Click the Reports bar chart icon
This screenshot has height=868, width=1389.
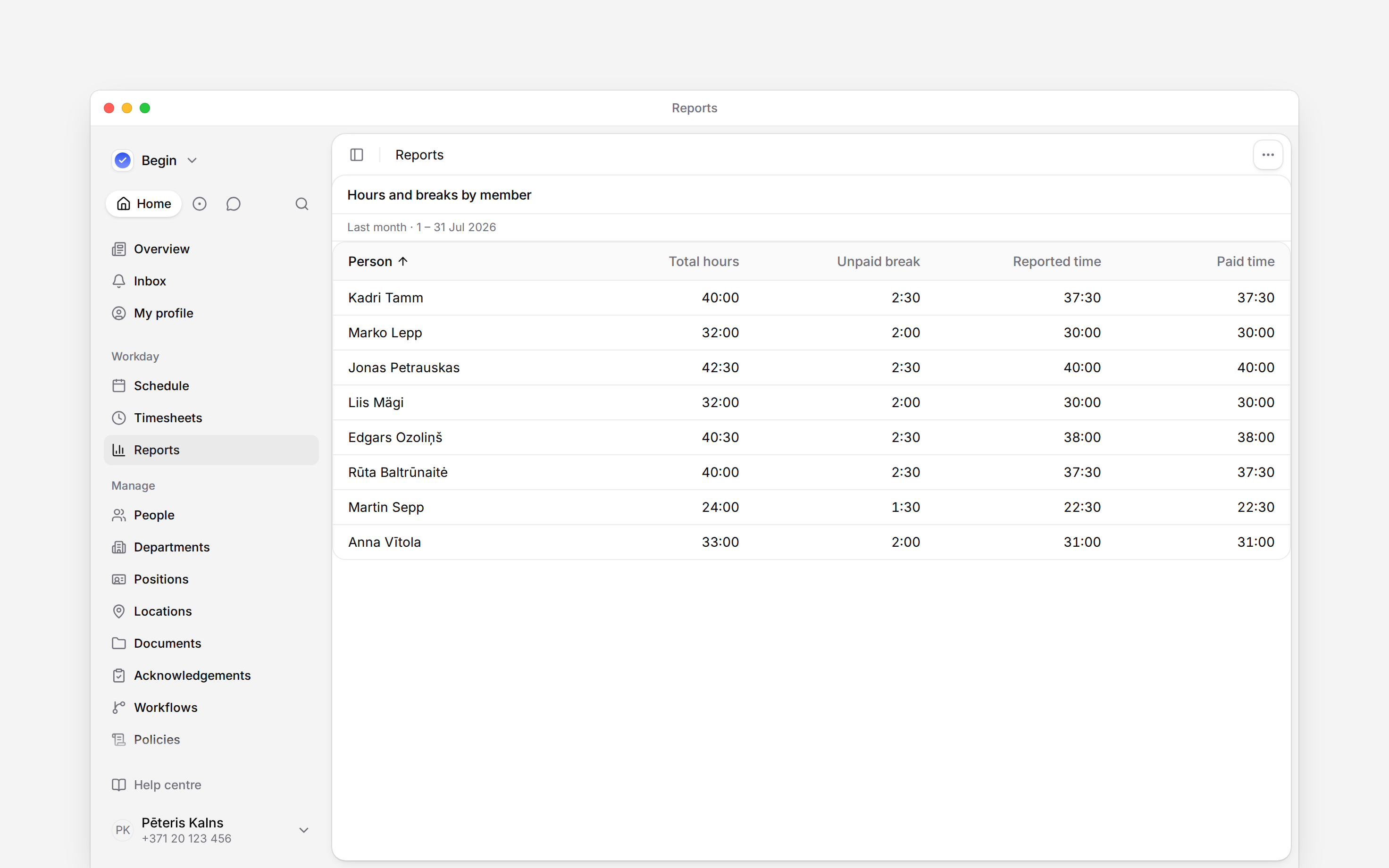click(119, 450)
